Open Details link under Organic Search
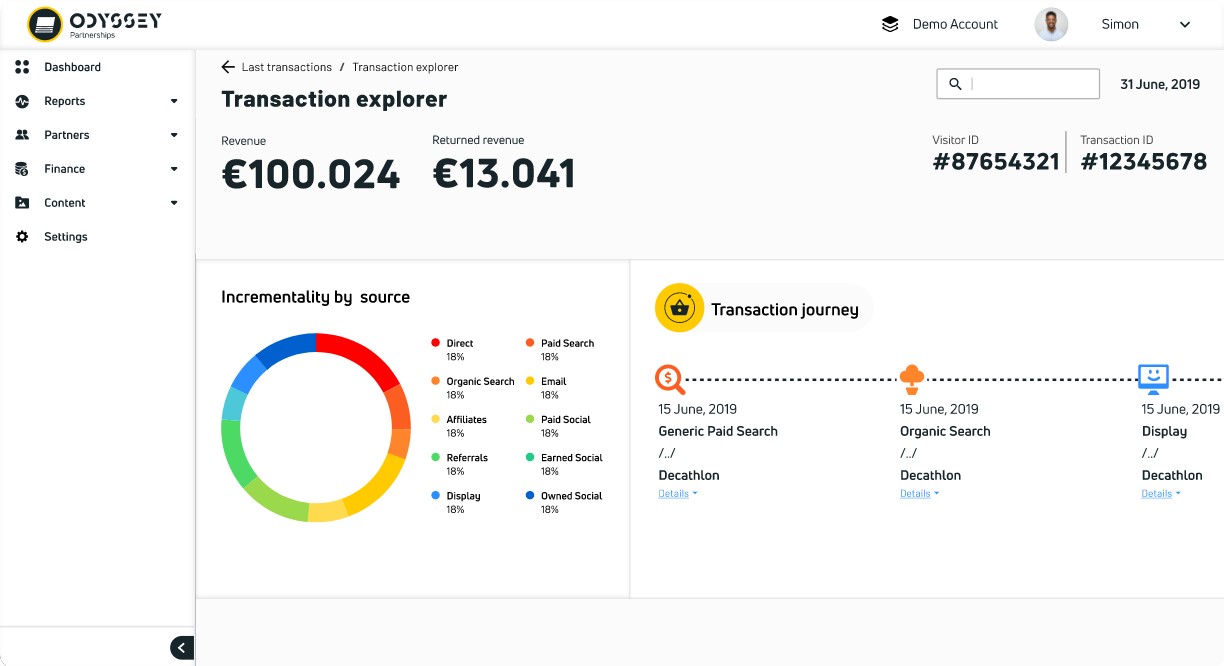This screenshot has width=1224, height=666. 919,494
